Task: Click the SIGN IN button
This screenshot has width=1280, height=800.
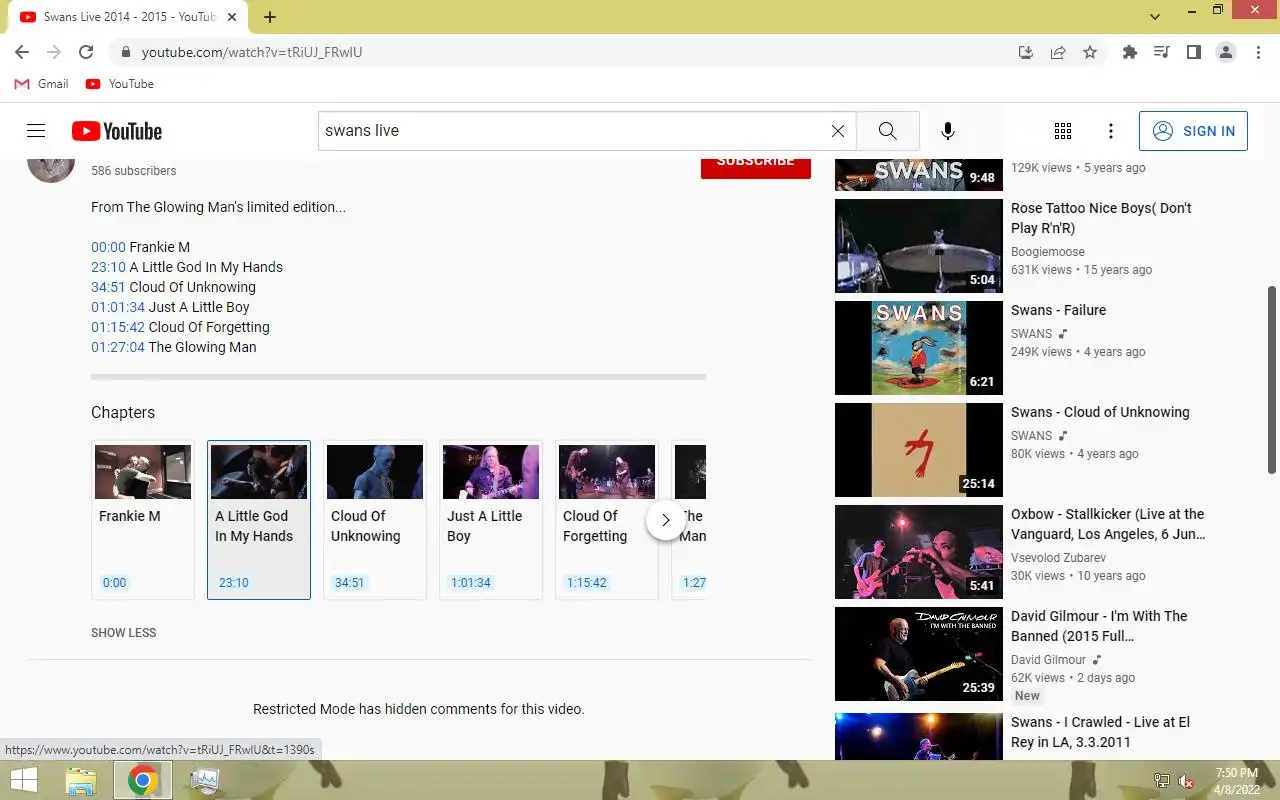Action: click(x=1193, y=131)
